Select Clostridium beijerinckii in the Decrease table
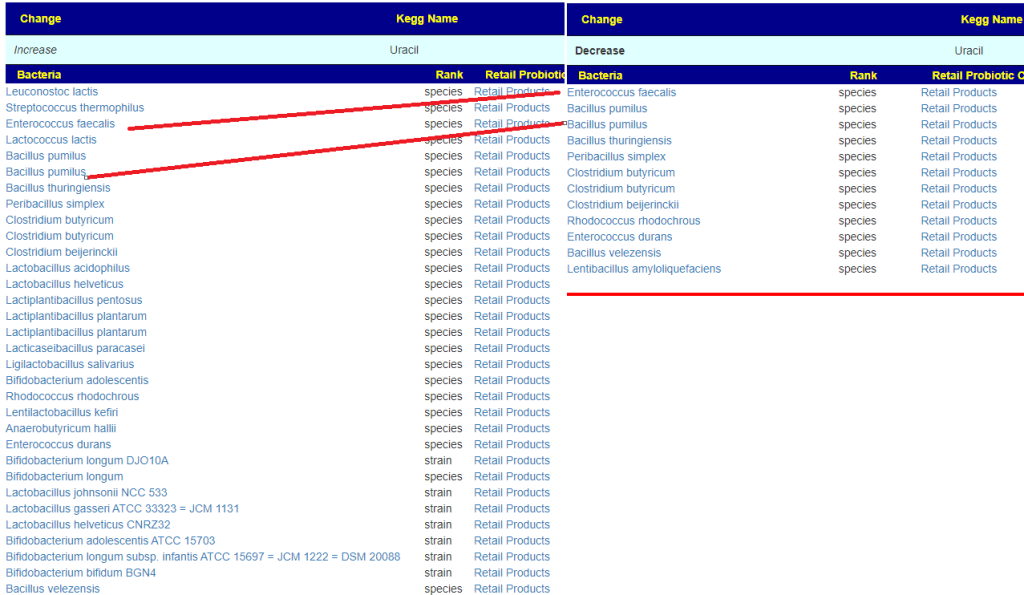 pyautogui.click(x=622, y=204)
